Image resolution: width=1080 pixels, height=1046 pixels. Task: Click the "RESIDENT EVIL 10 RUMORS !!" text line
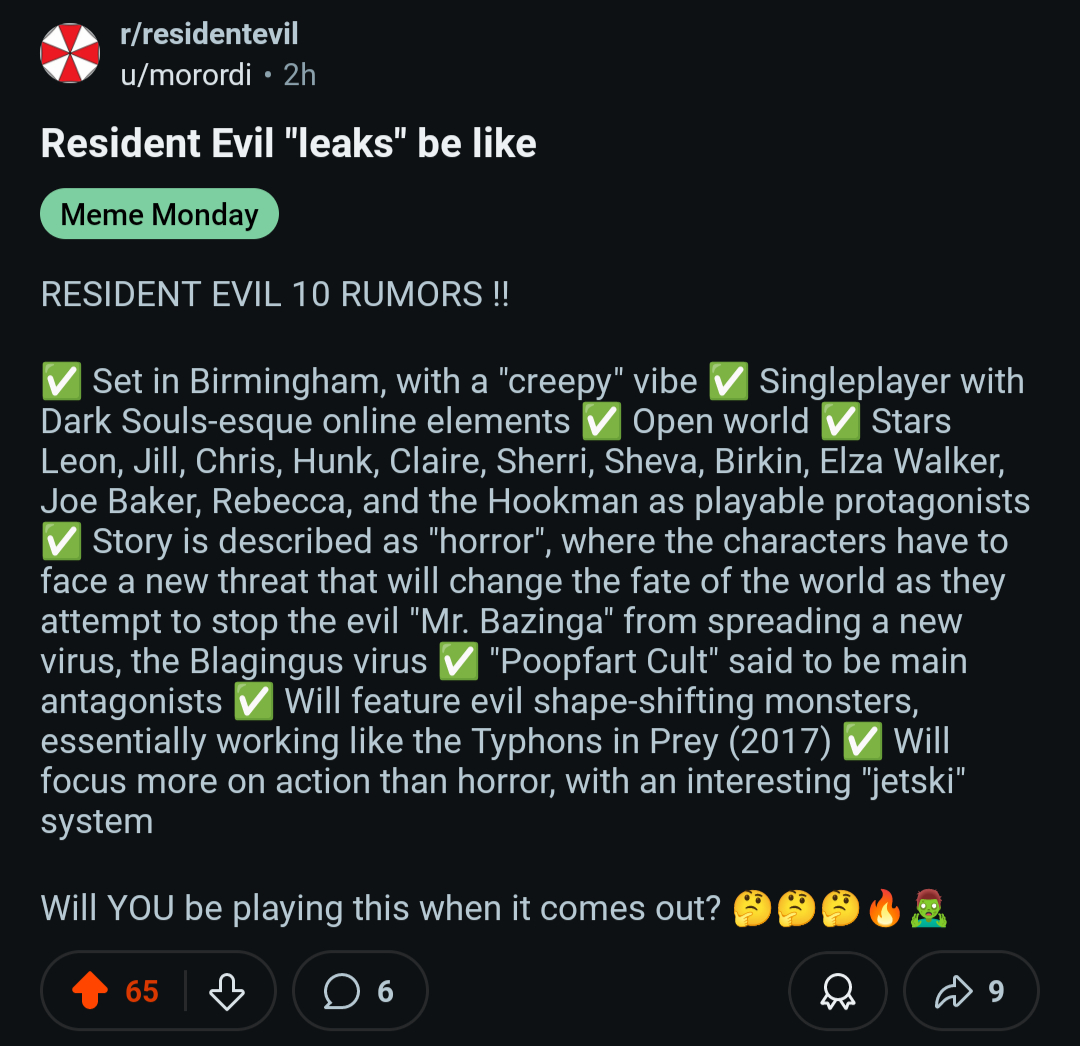click(275, 295)
